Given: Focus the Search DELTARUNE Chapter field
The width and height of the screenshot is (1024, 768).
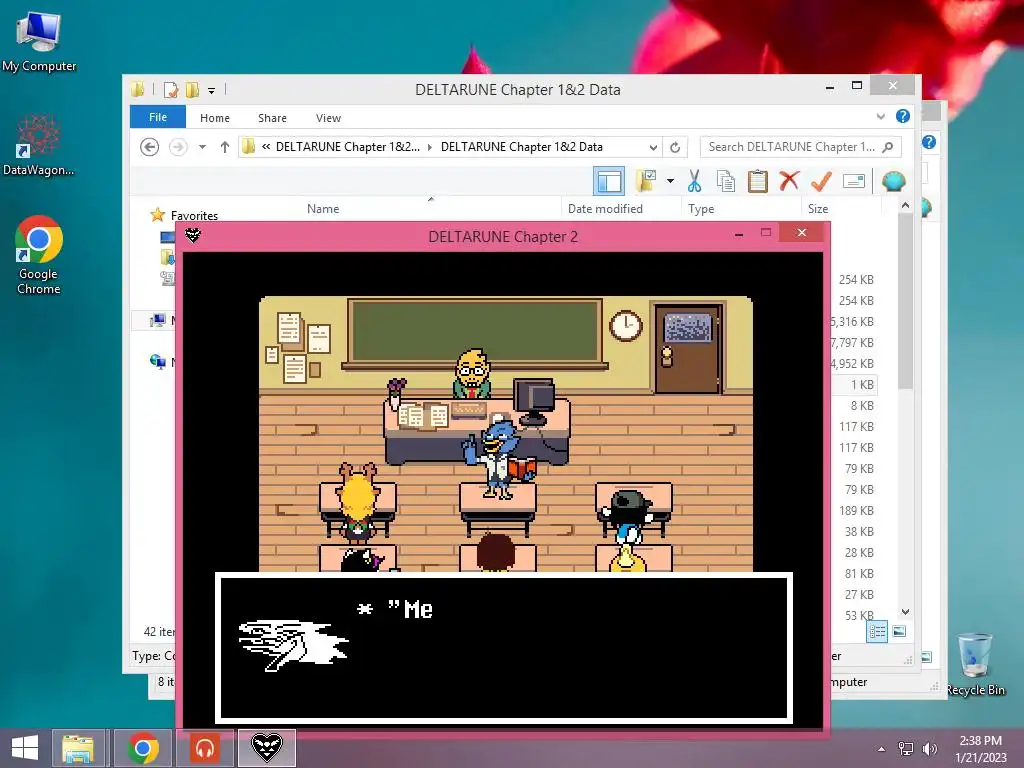Looking at the screenshot, I should [791, 147].
